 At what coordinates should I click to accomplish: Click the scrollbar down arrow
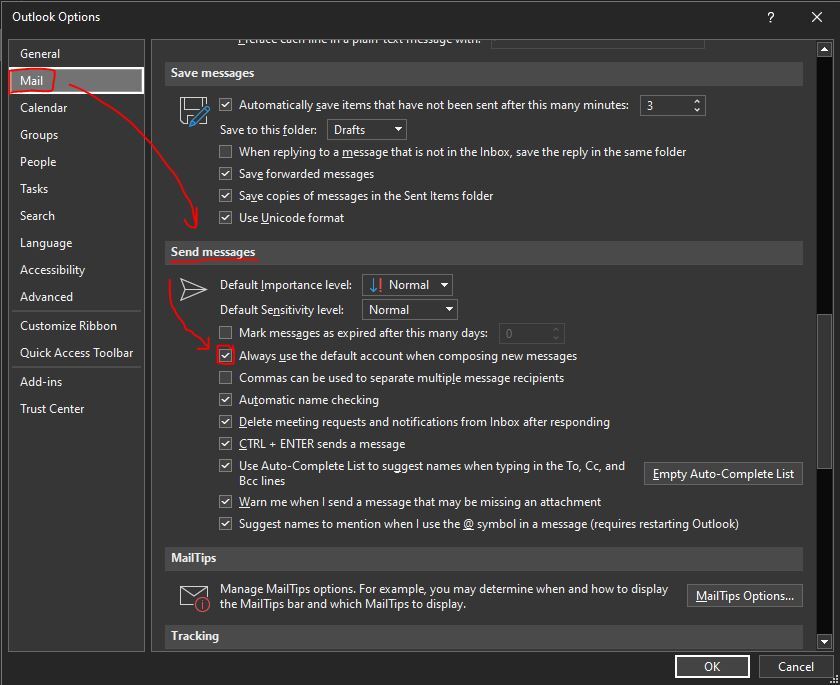824,641
